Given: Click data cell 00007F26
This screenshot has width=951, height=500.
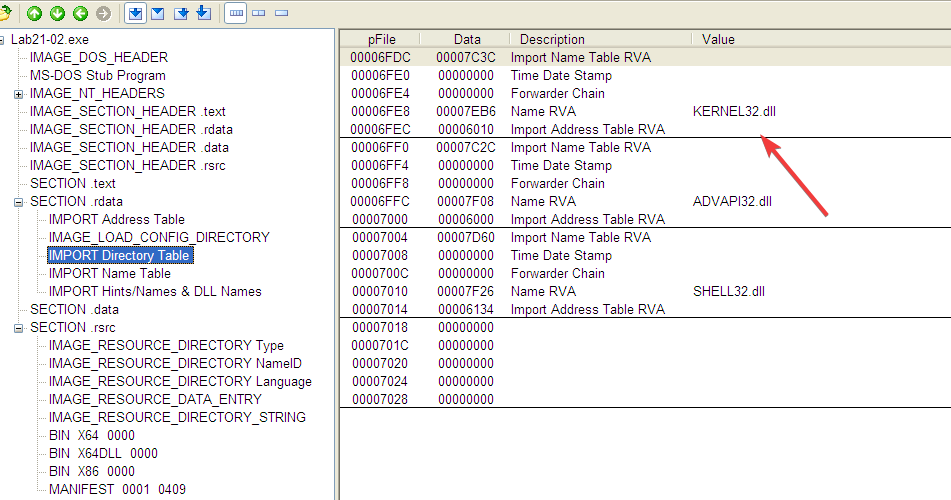Looking at the screenshot, I should tap(466, 291).
